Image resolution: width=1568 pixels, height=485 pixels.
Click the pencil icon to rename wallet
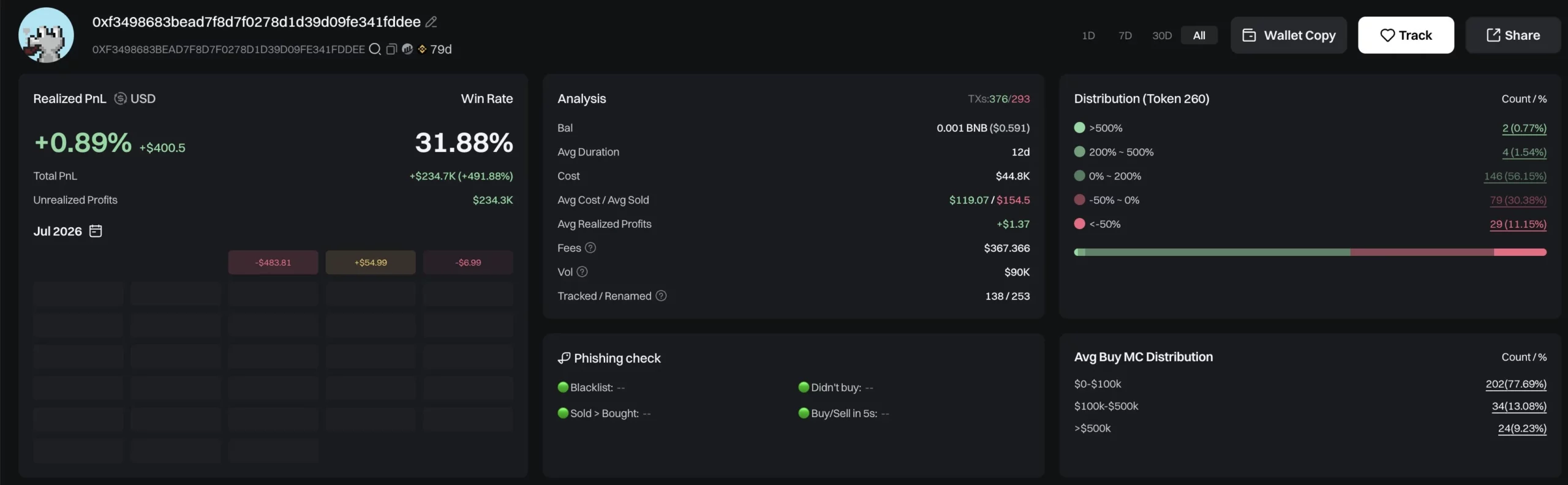(x=431, y=22)
